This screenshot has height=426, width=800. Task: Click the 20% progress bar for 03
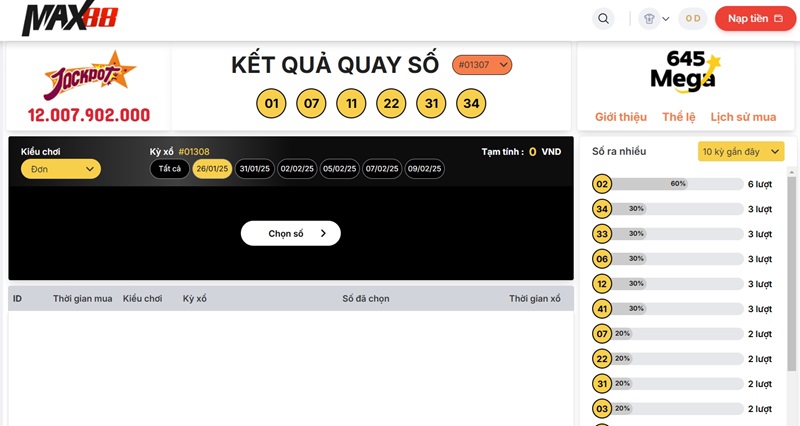pyautogui.click(x=677, y=409)
